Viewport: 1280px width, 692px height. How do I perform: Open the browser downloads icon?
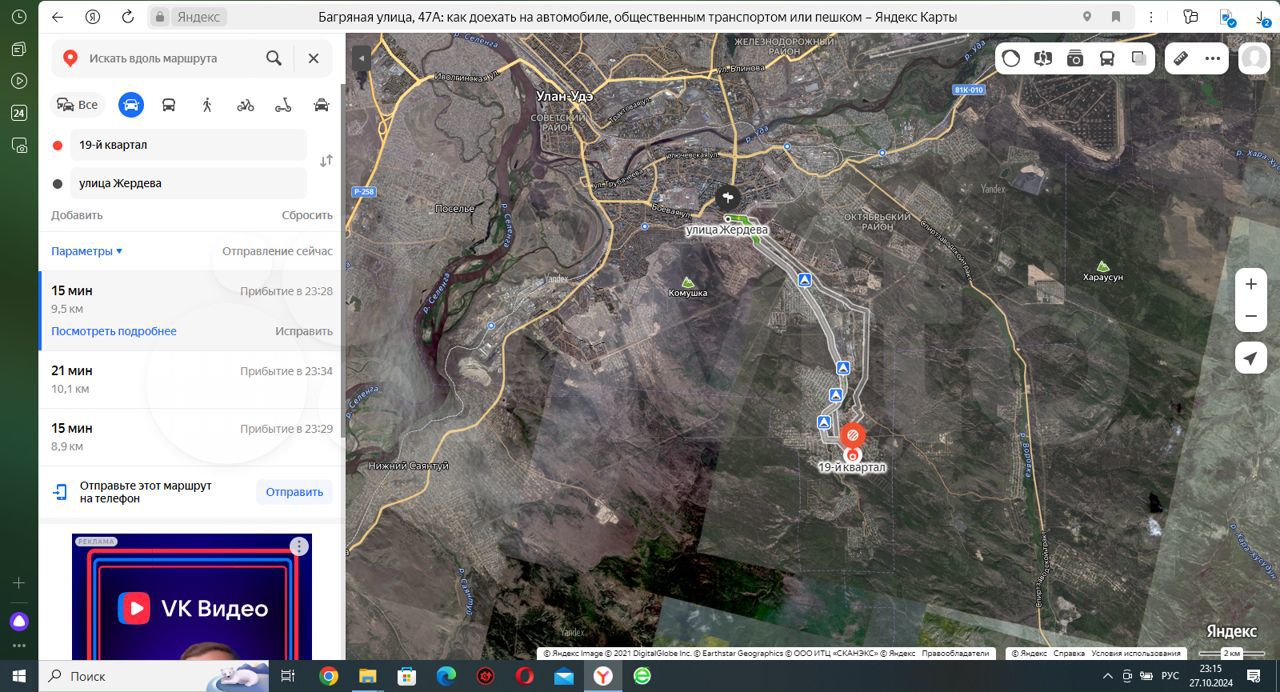click(1260, 17)
